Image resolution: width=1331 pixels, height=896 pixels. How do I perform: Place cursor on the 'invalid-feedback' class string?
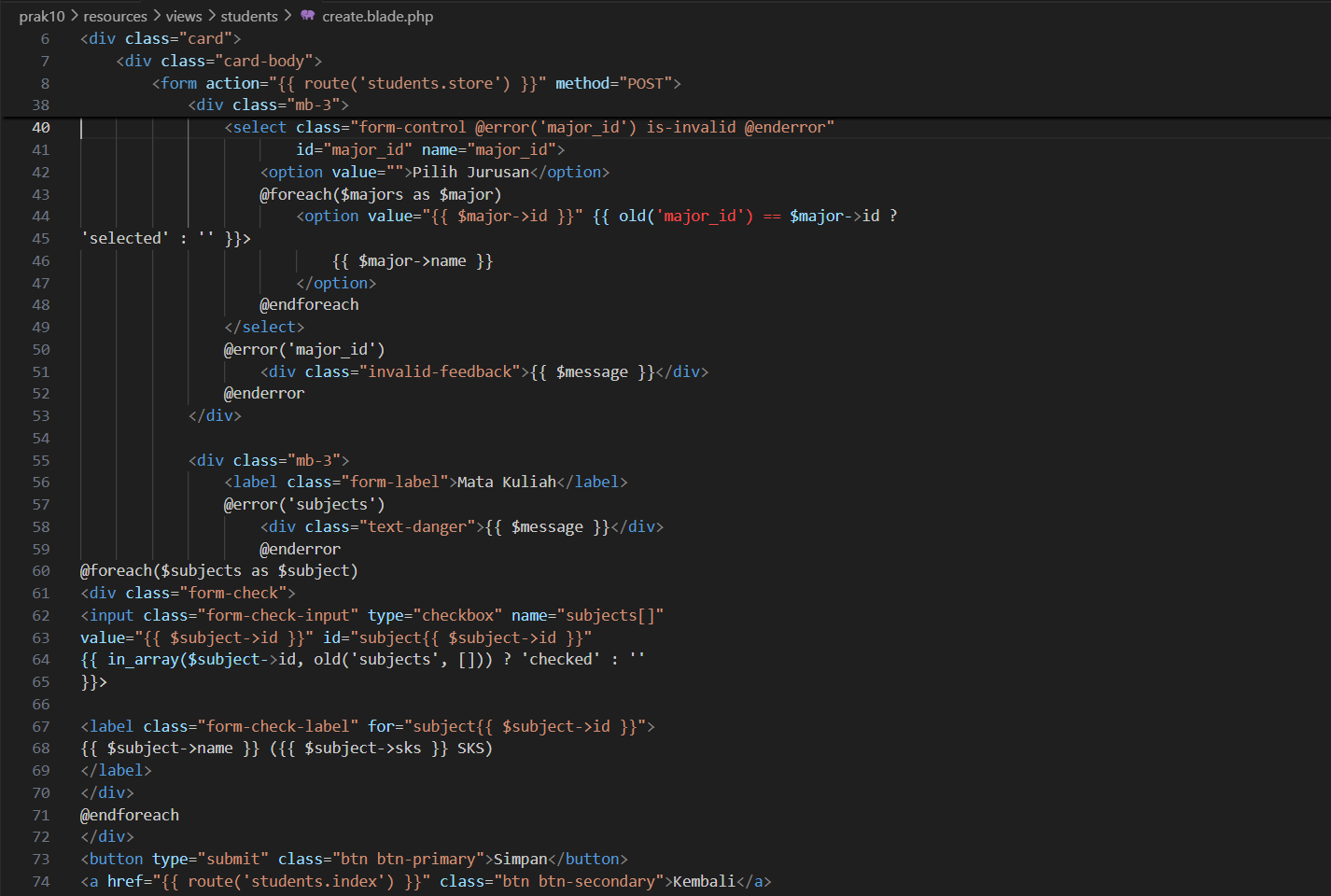coord(441,371)
